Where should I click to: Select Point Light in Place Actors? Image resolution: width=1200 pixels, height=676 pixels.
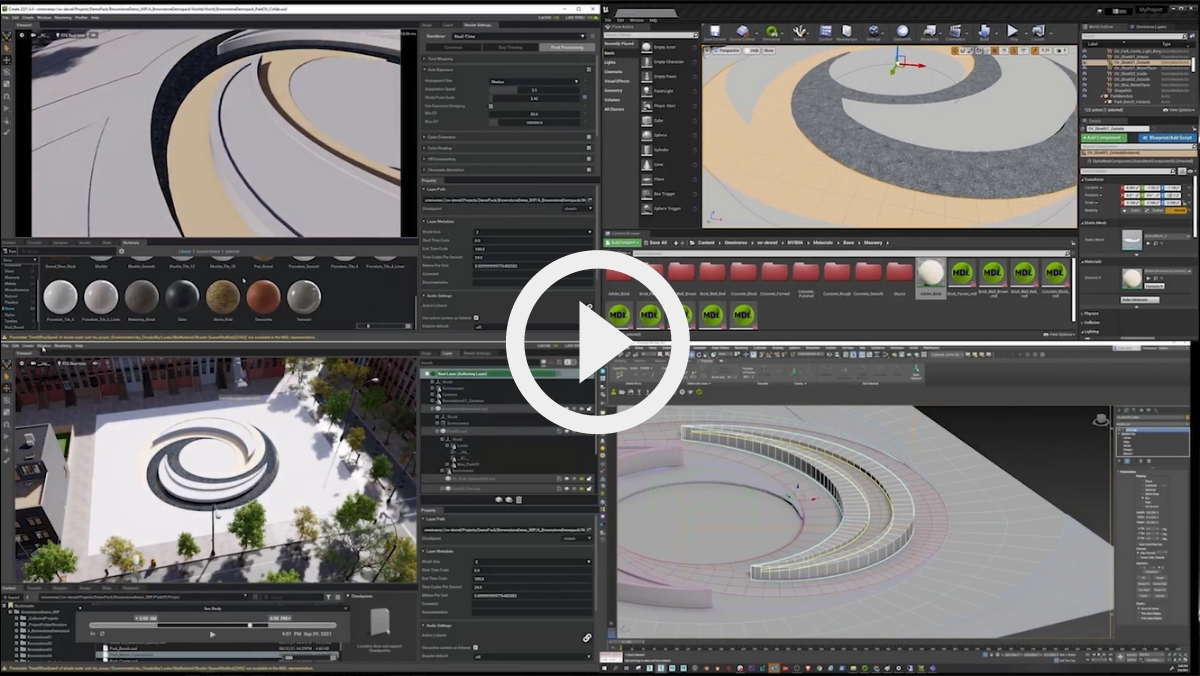pos(668,91)
